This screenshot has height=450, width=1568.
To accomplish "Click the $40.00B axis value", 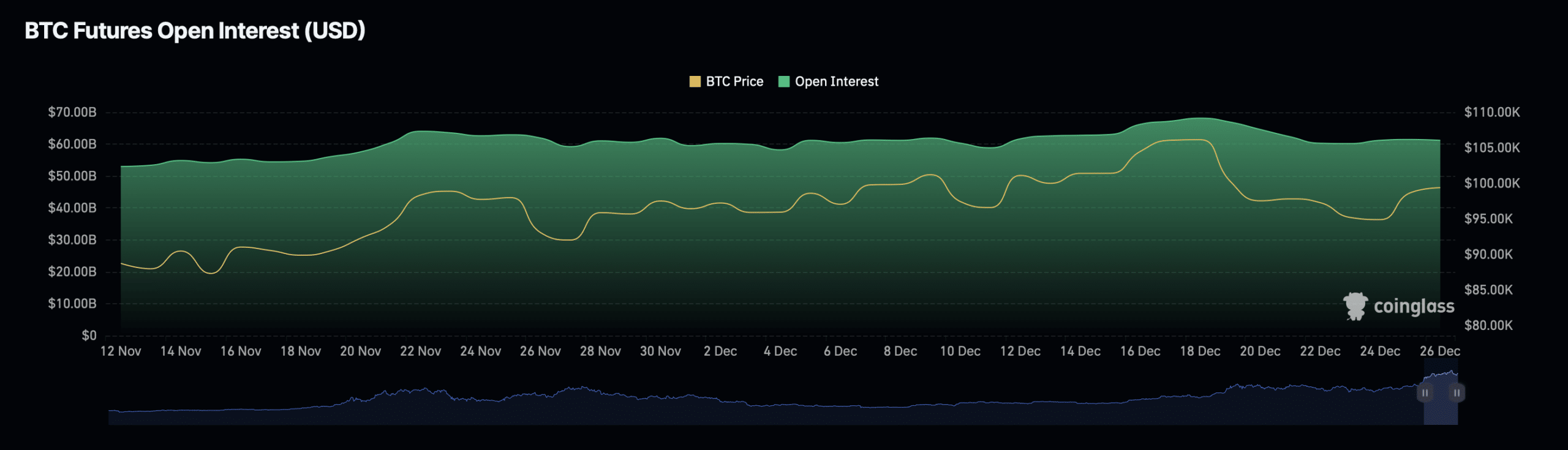I will (x=72, y=208).
